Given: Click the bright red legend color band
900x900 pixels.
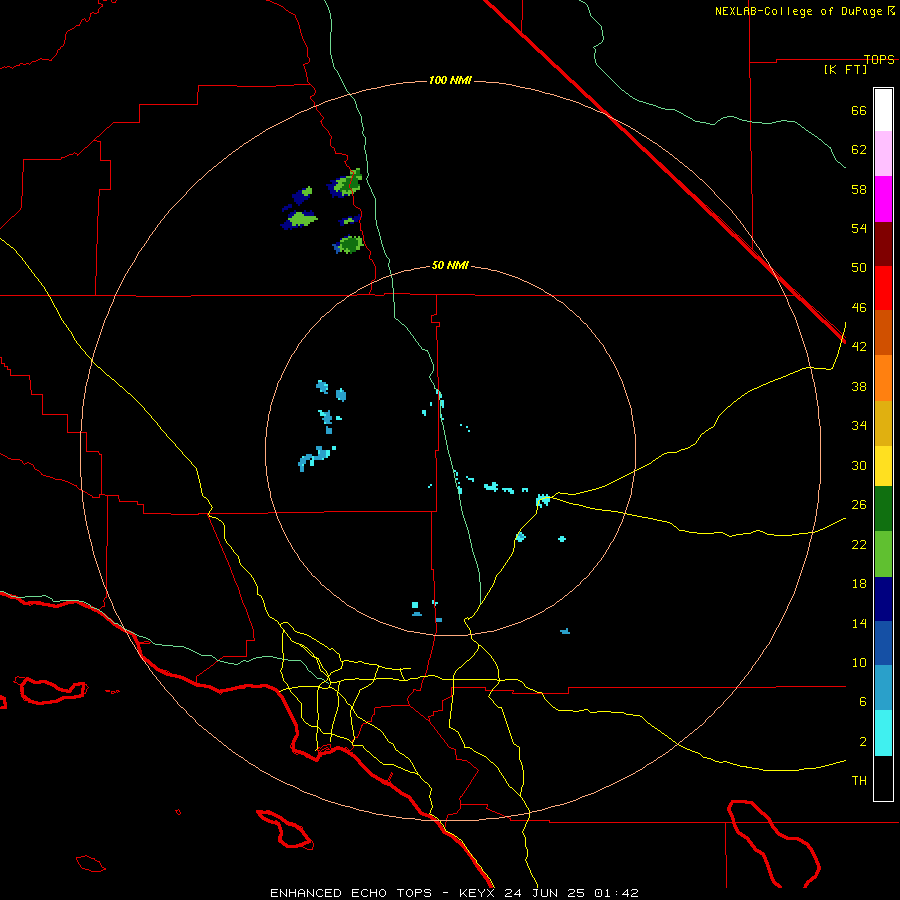Looking at the screenshot, I should (883, 288).
